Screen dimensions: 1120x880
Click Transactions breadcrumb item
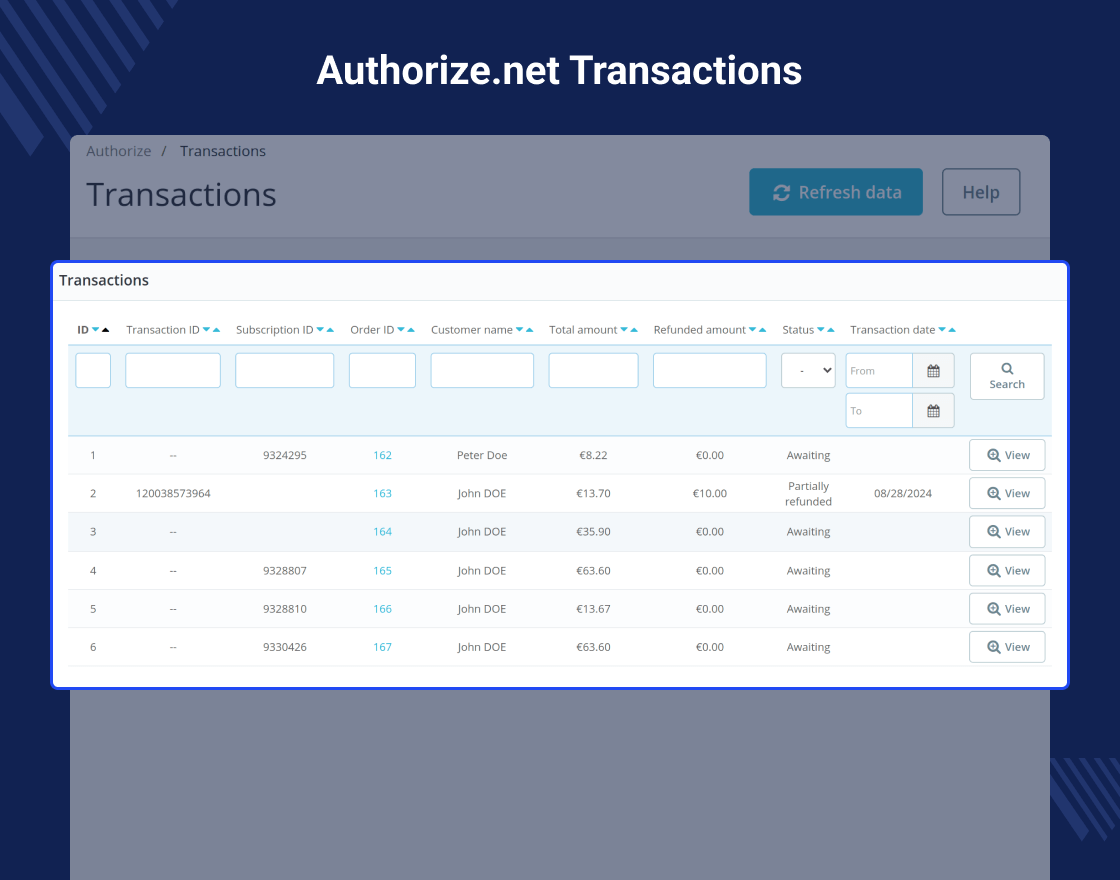point(223,151)
